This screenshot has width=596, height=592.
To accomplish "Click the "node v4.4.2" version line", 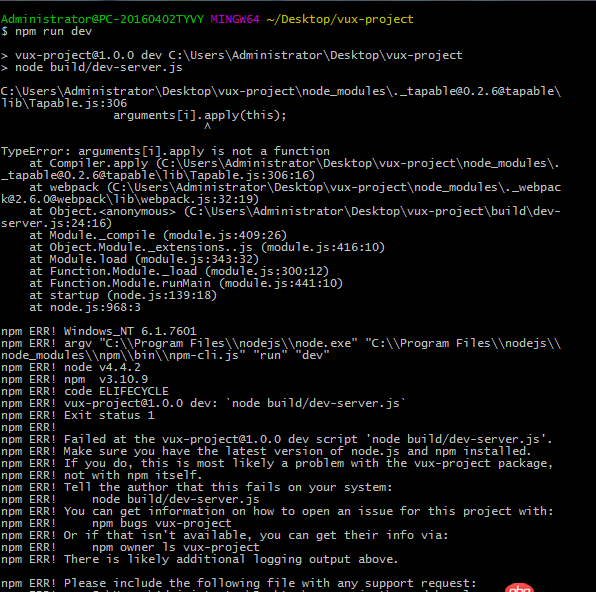I will pos(71,367).
